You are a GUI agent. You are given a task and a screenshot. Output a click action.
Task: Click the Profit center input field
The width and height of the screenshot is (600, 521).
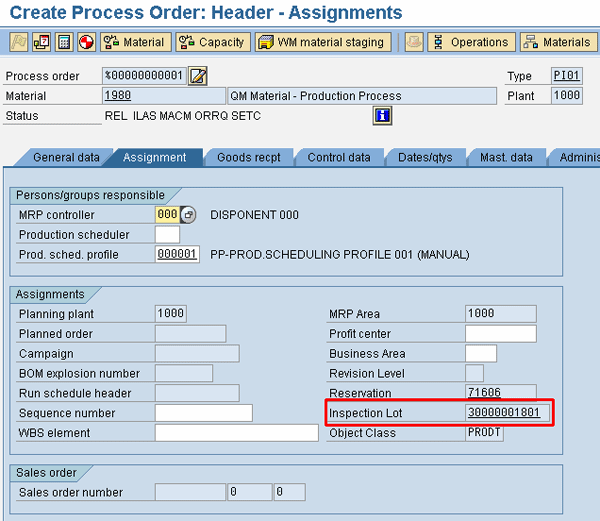tap(500, 334)
